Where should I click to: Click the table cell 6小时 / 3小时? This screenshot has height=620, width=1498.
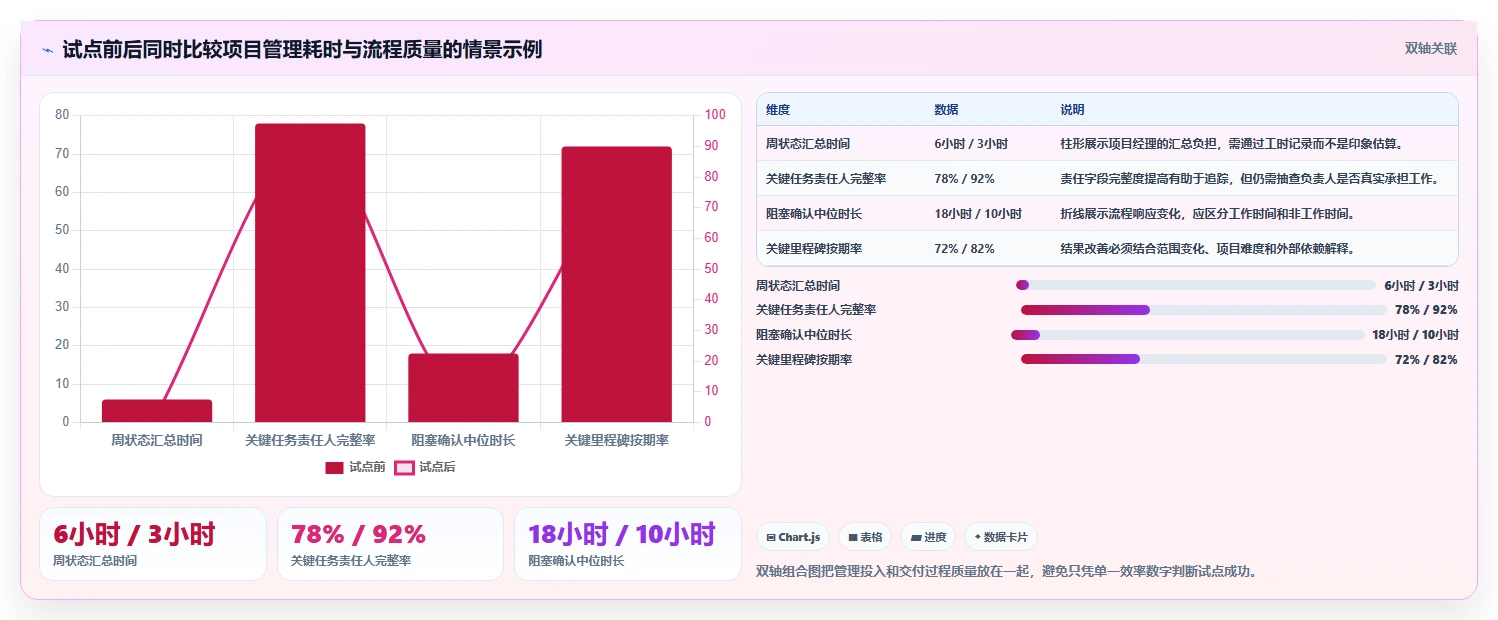click(x=988, y=143)
